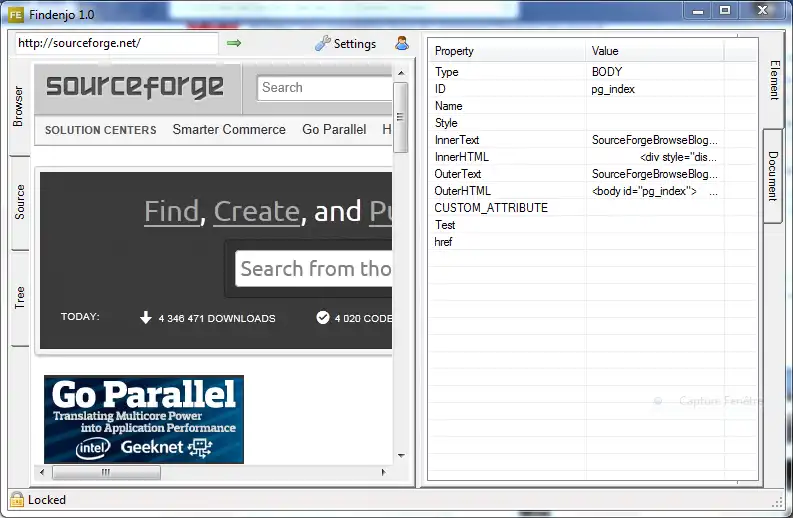
Task: Click the Property column header
Action: (x=507, y=51)
